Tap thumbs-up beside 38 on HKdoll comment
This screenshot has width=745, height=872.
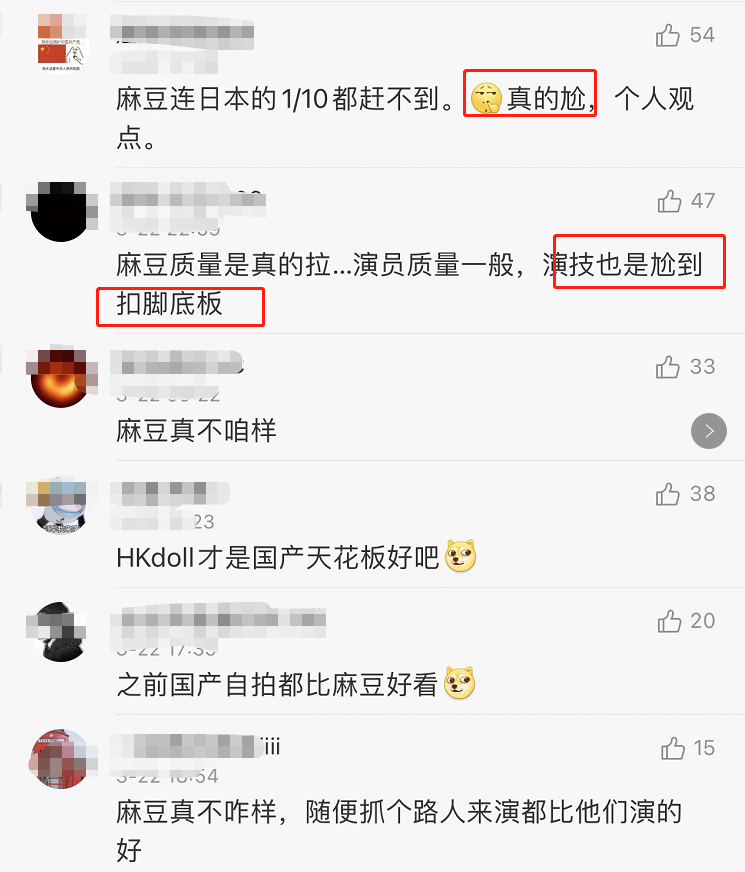(668, 494)
